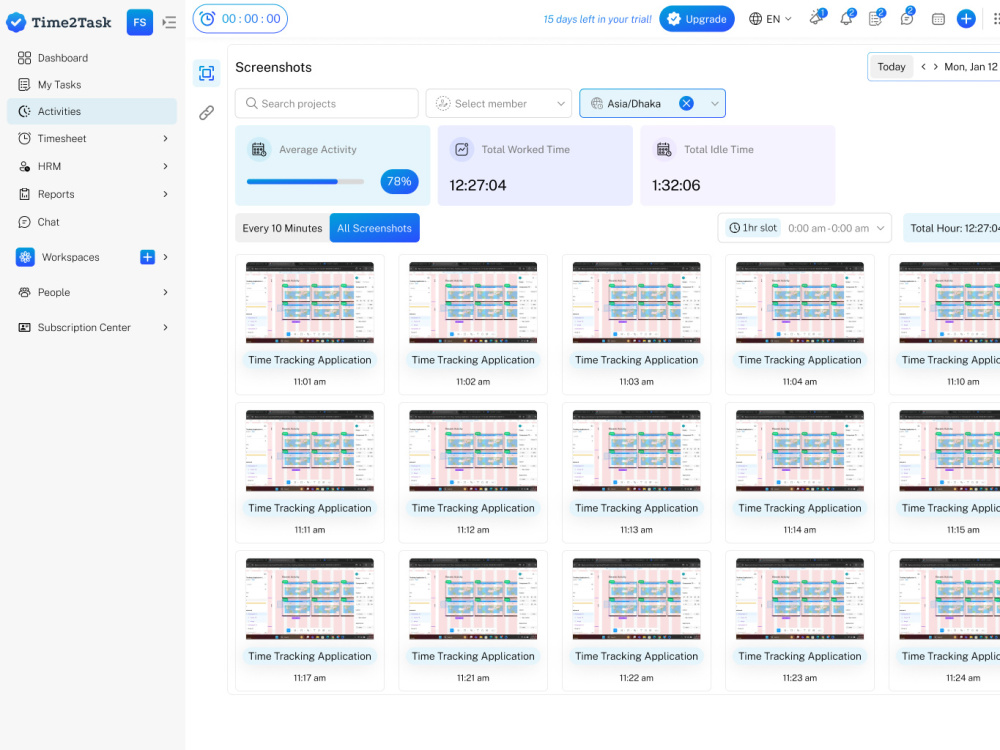Open the 11:17 am screenshot
This screenshot has width=1000, height=750.
coord(310,598)
